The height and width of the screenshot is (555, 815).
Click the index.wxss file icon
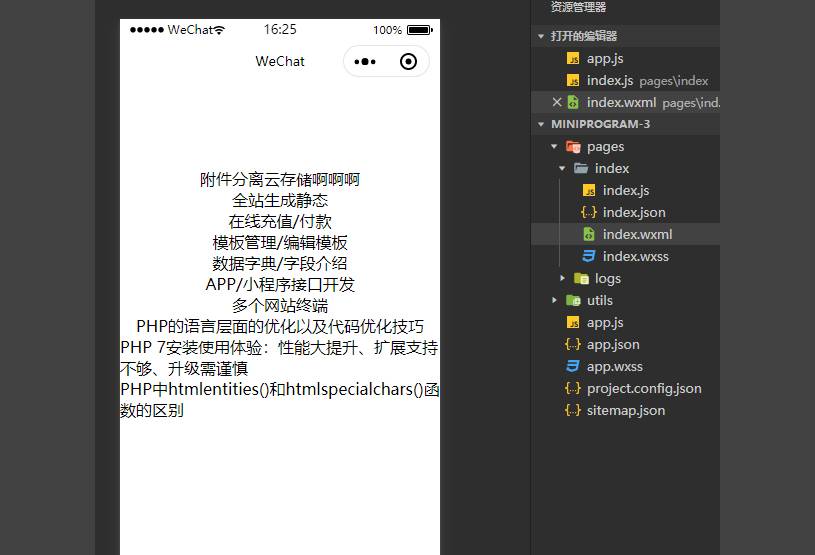point(589,256)
